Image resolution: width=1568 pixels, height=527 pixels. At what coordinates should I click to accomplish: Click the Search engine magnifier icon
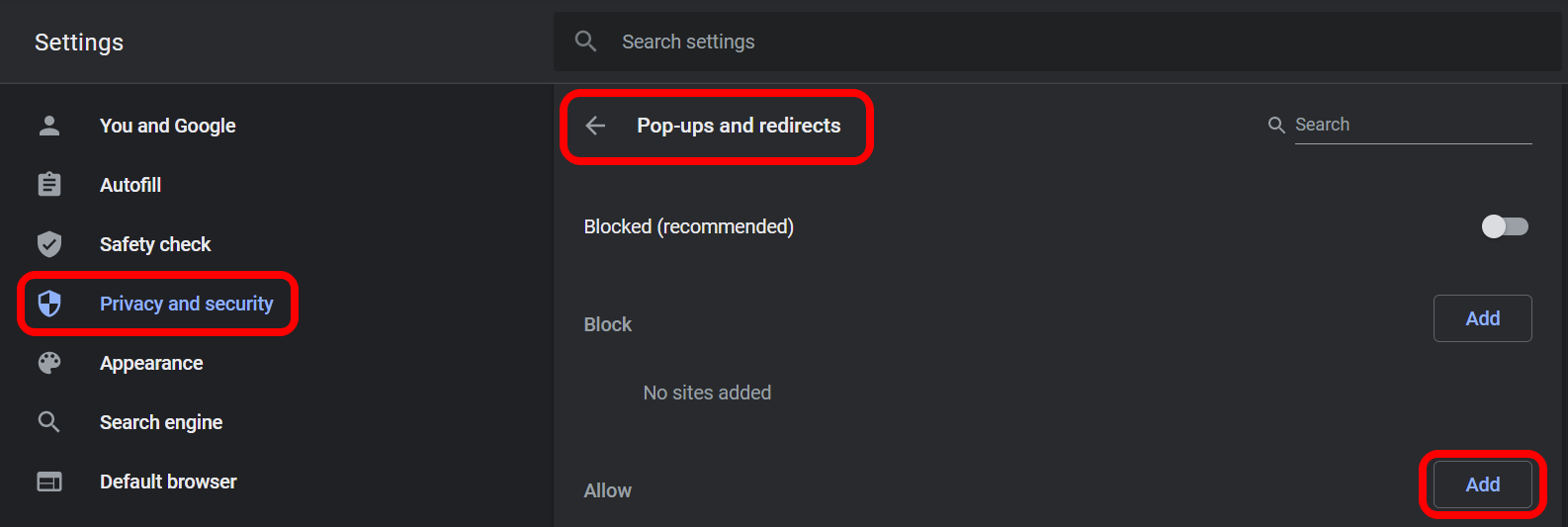[49, 422]
